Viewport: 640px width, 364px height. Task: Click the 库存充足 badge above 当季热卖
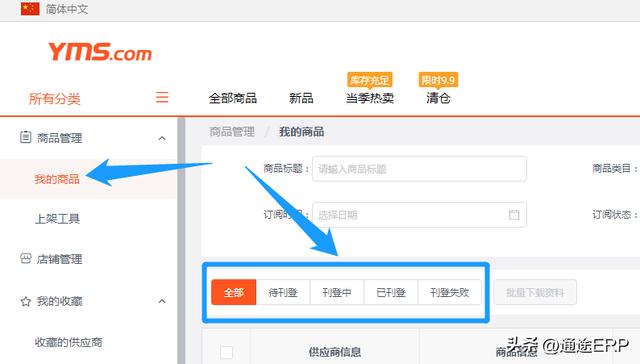coord(369,80)
